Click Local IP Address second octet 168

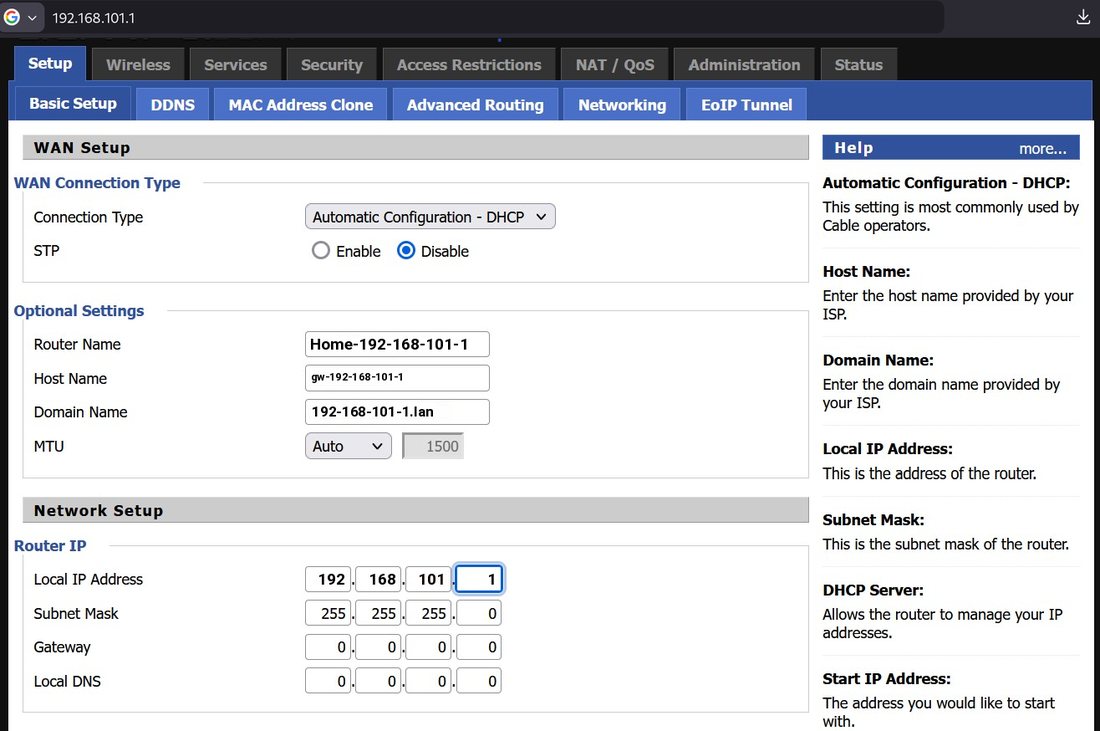click(379, 579)
